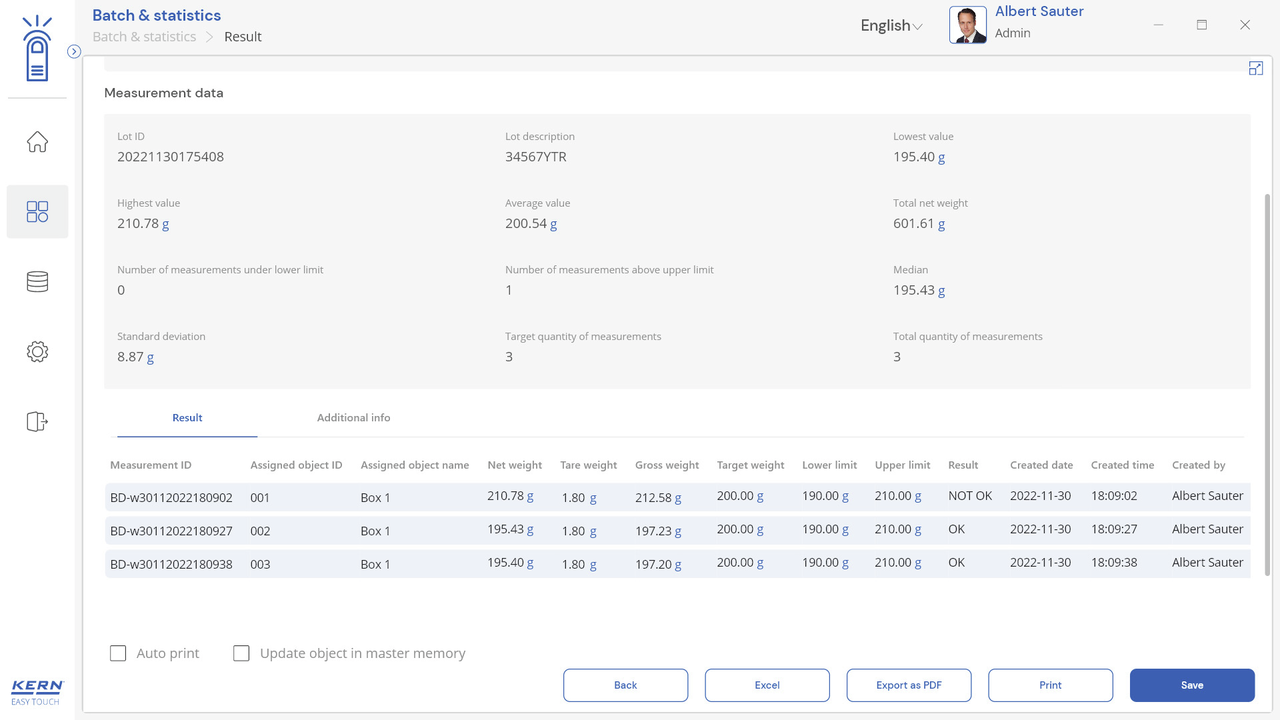This screenshot has height=720, width=1280.
Task: Select measurement row BD-w30112022180902
Action: click(x=171, y=497)
